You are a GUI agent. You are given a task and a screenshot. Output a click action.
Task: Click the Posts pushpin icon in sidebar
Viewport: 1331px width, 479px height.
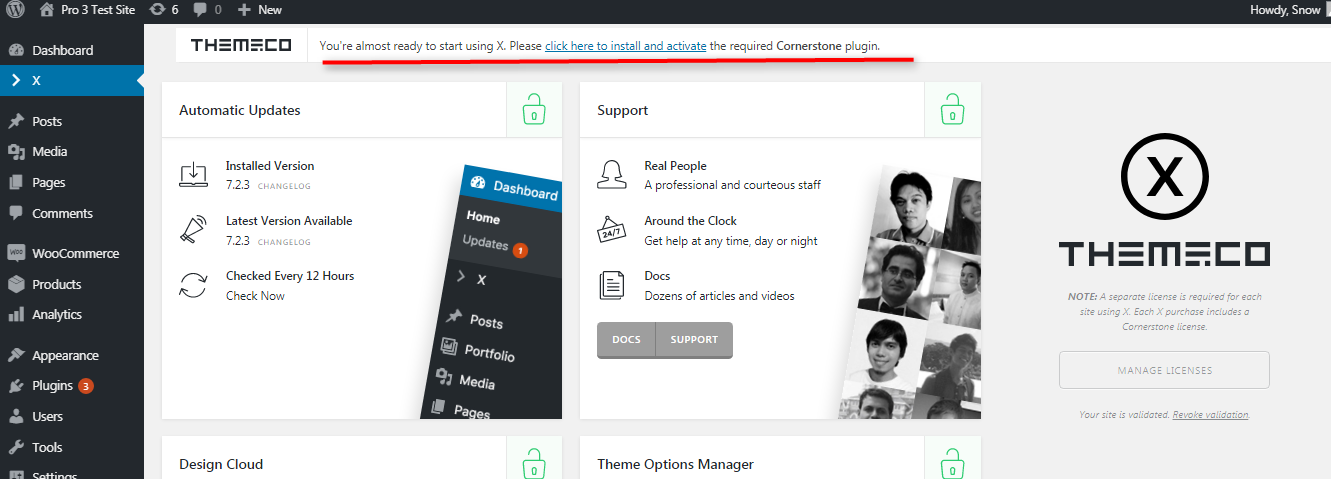click(x=16, y=121)
